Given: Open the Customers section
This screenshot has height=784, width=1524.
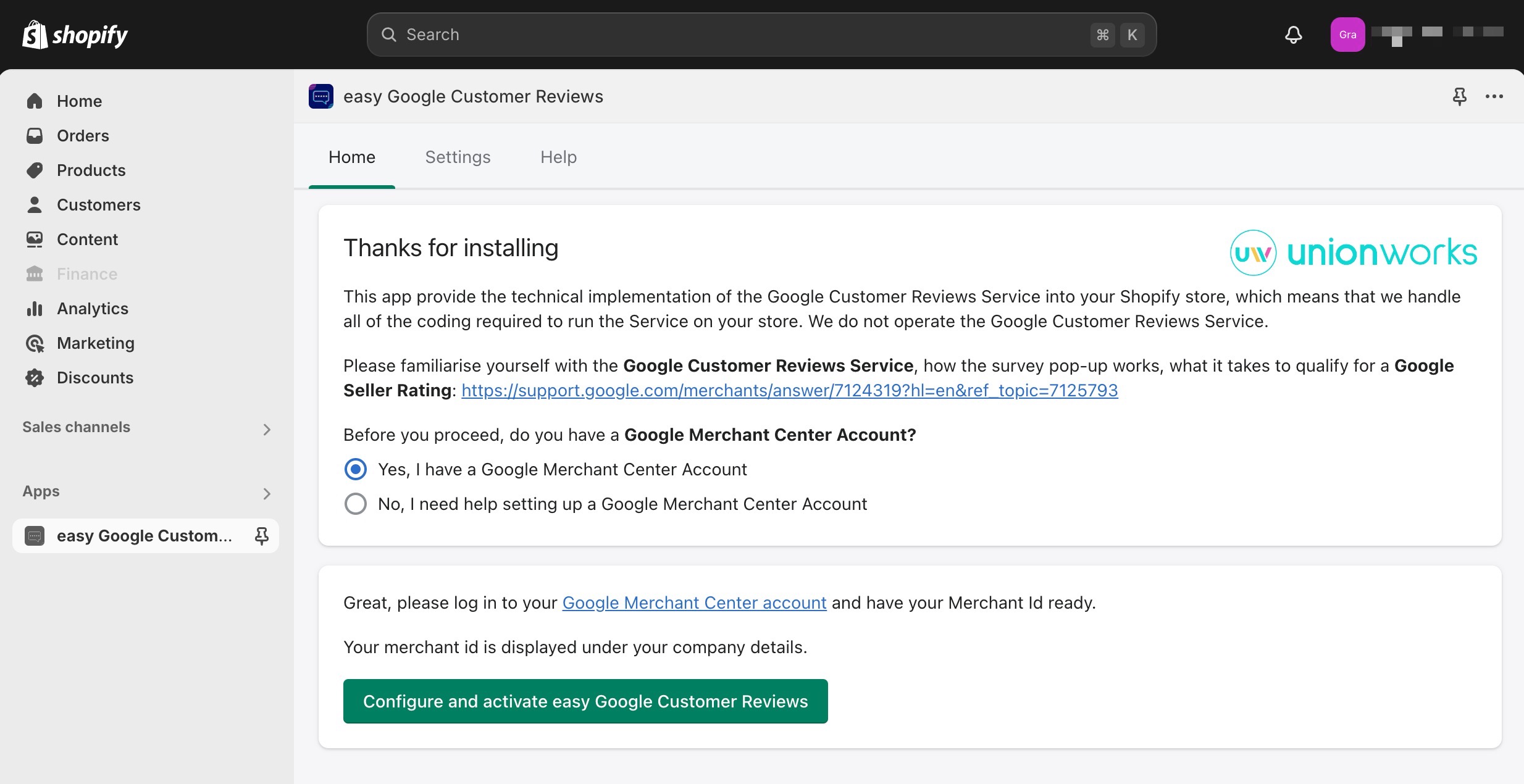Looking at the screenshot, I should pyautogui.click(x=99, y=204).
